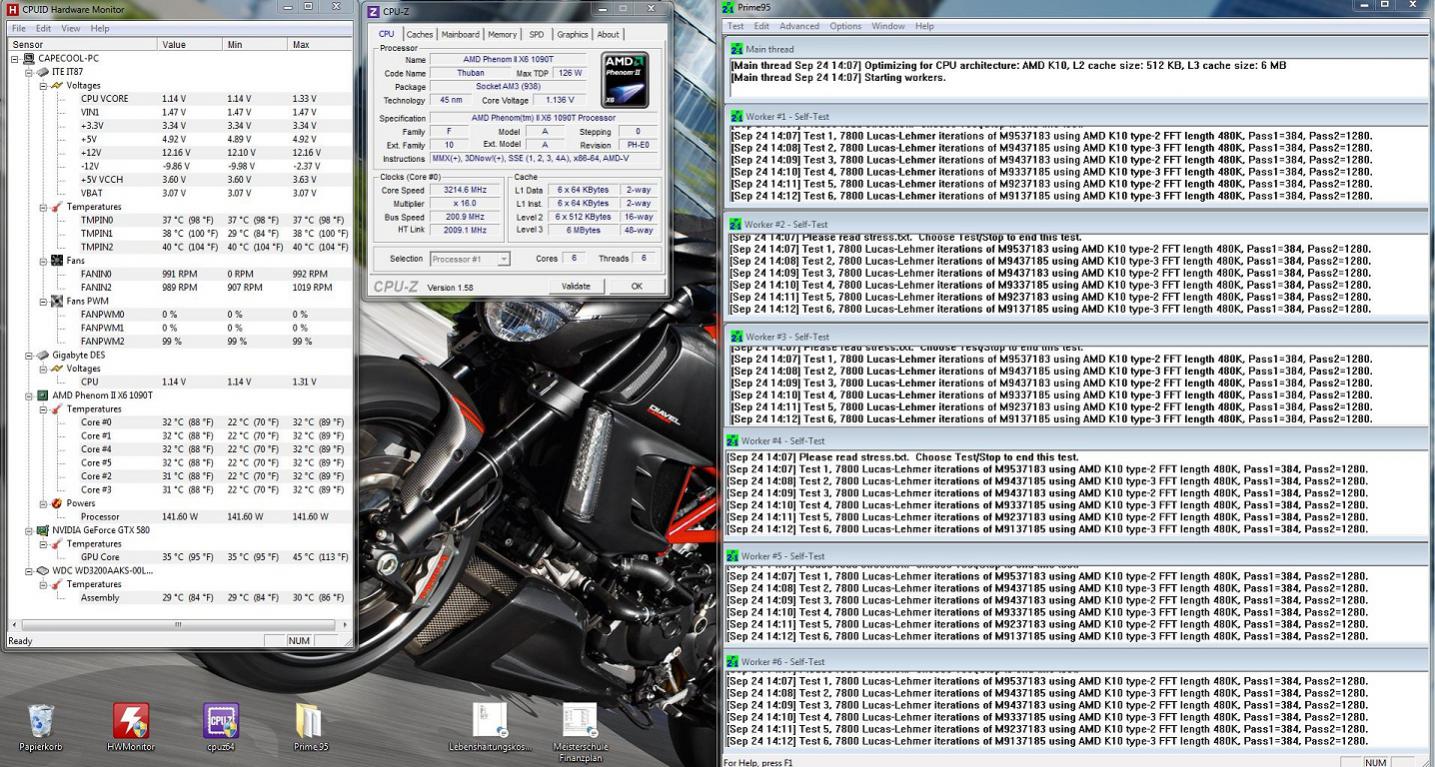Switch to the Mainboard tab in CPU-Z
This screenshot has height=767, width=1435.
[461, 34]
